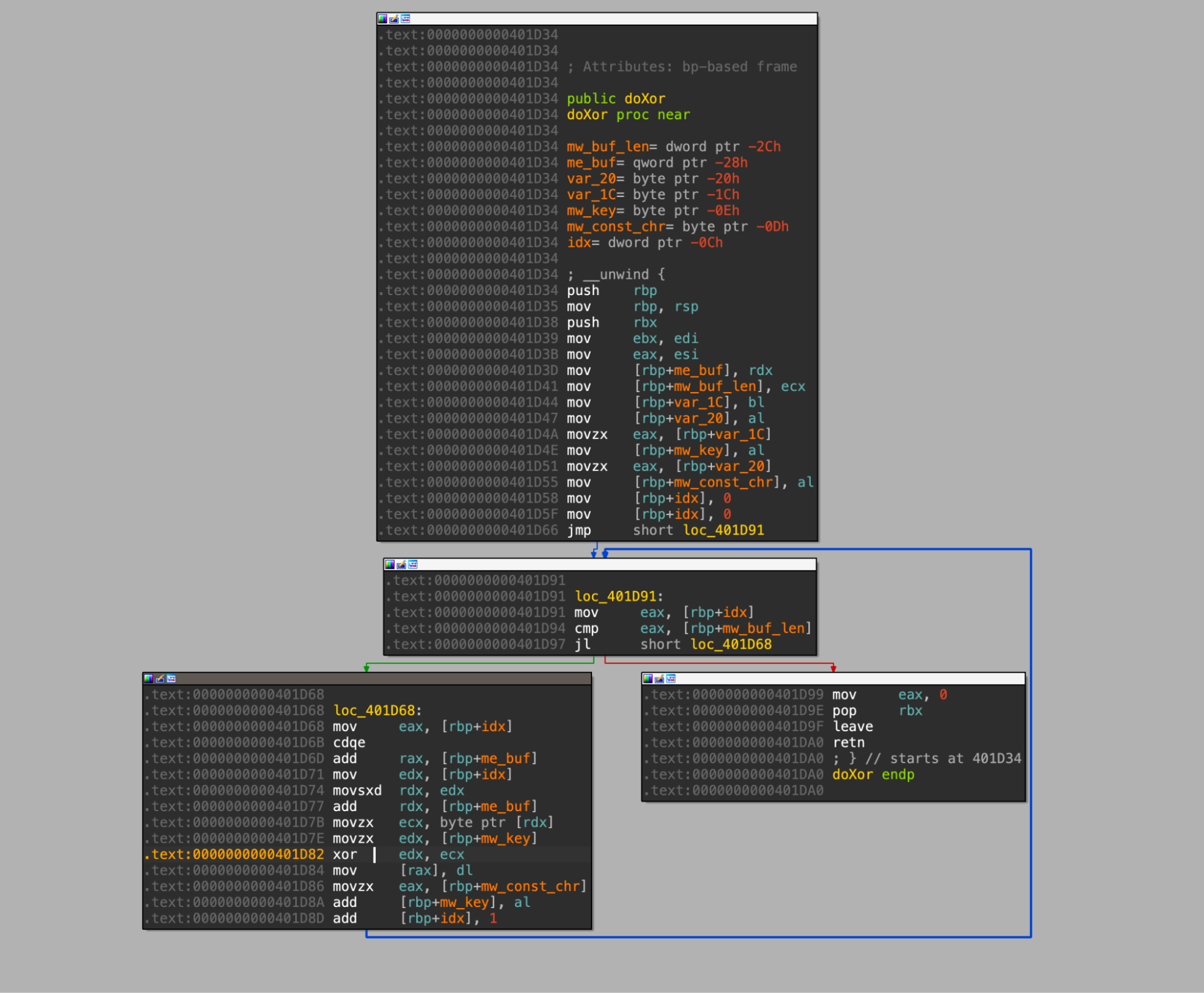Click 'push rbx' instruction
The width and height of the screenshot is (1204, 993).
pos(612,322)
